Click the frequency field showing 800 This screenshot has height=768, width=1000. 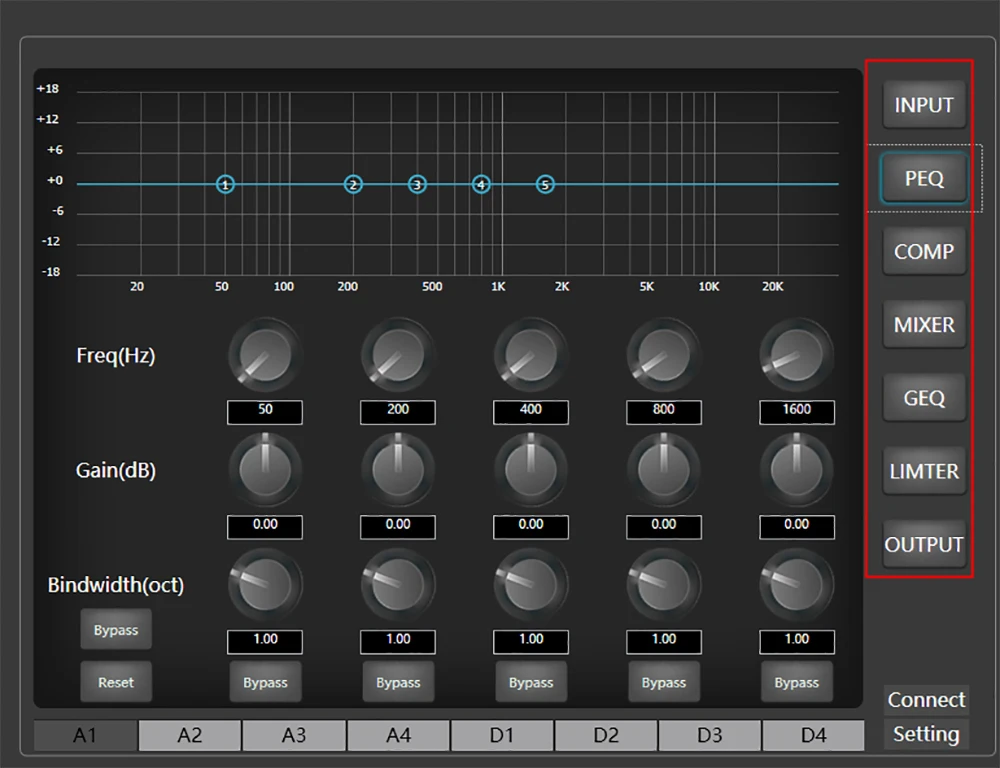pos(664,412)
